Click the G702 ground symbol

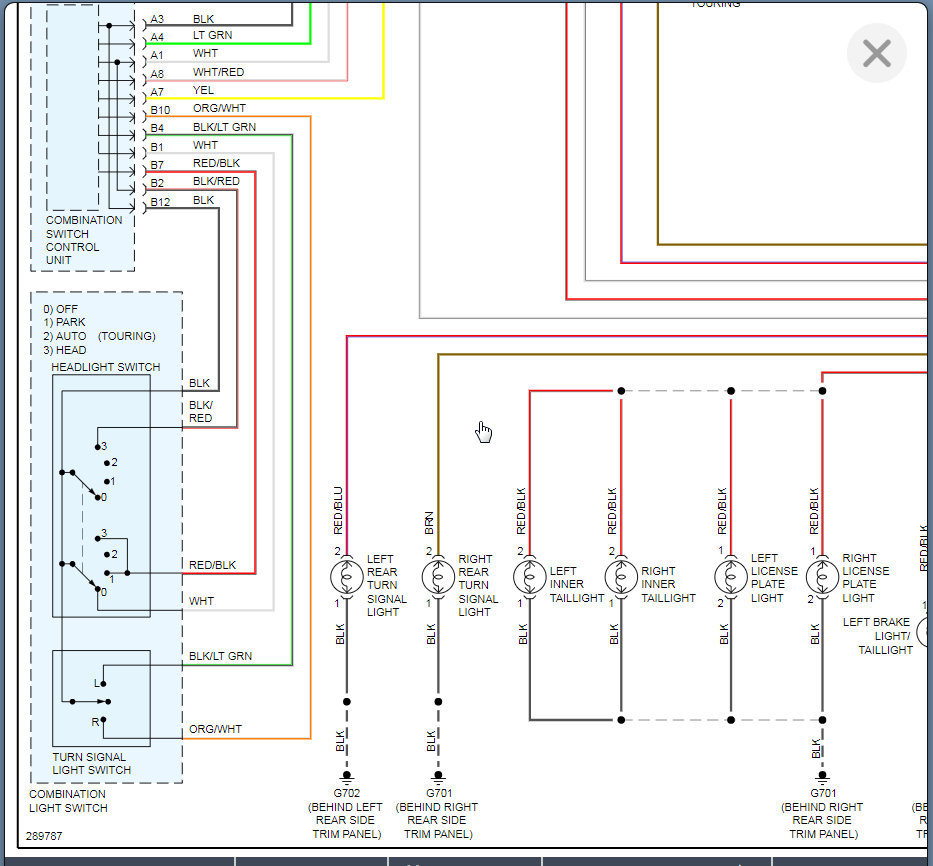(346, 777)
